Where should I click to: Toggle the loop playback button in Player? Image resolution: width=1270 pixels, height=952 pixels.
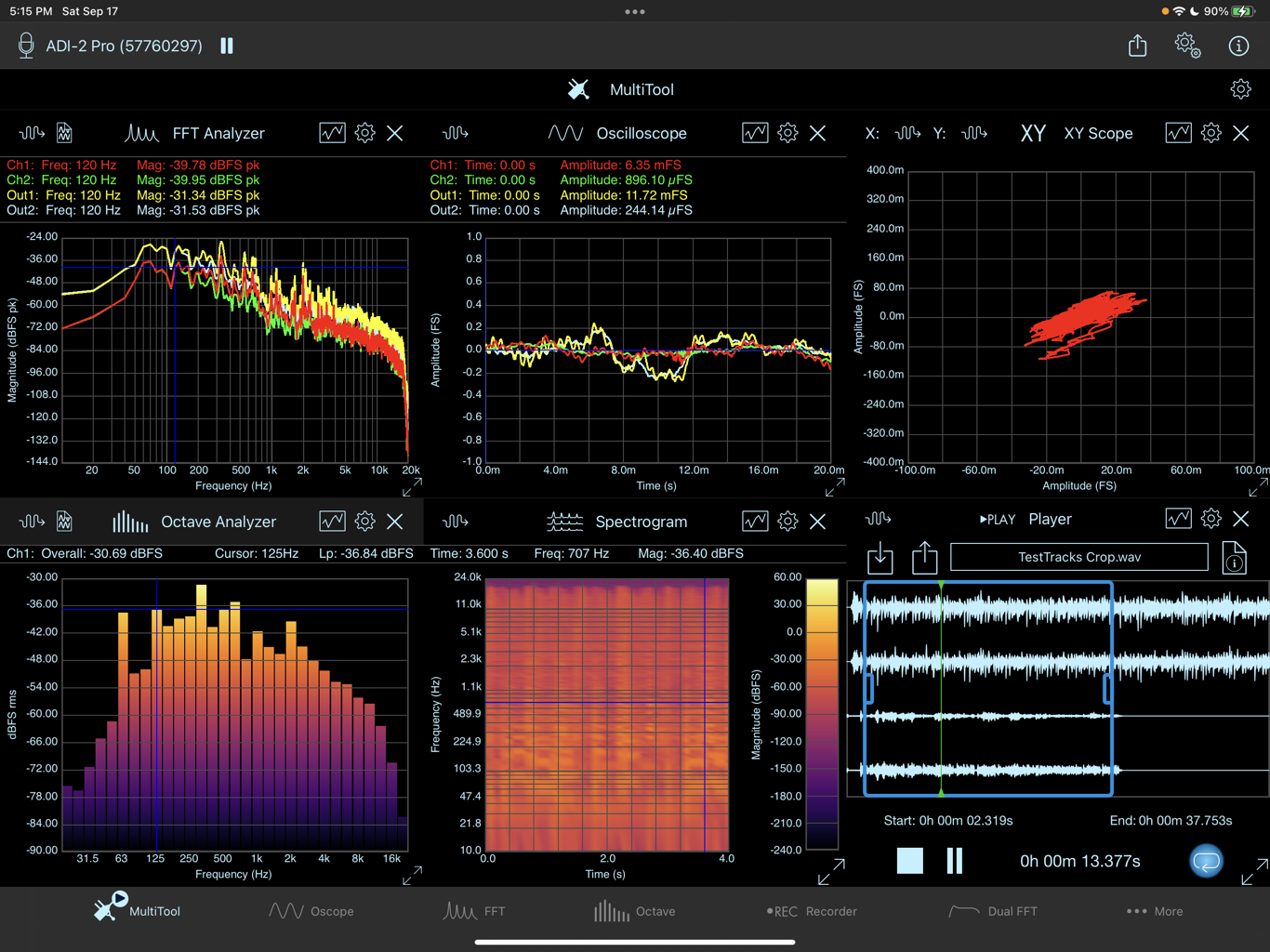[x=1206, y=861]
